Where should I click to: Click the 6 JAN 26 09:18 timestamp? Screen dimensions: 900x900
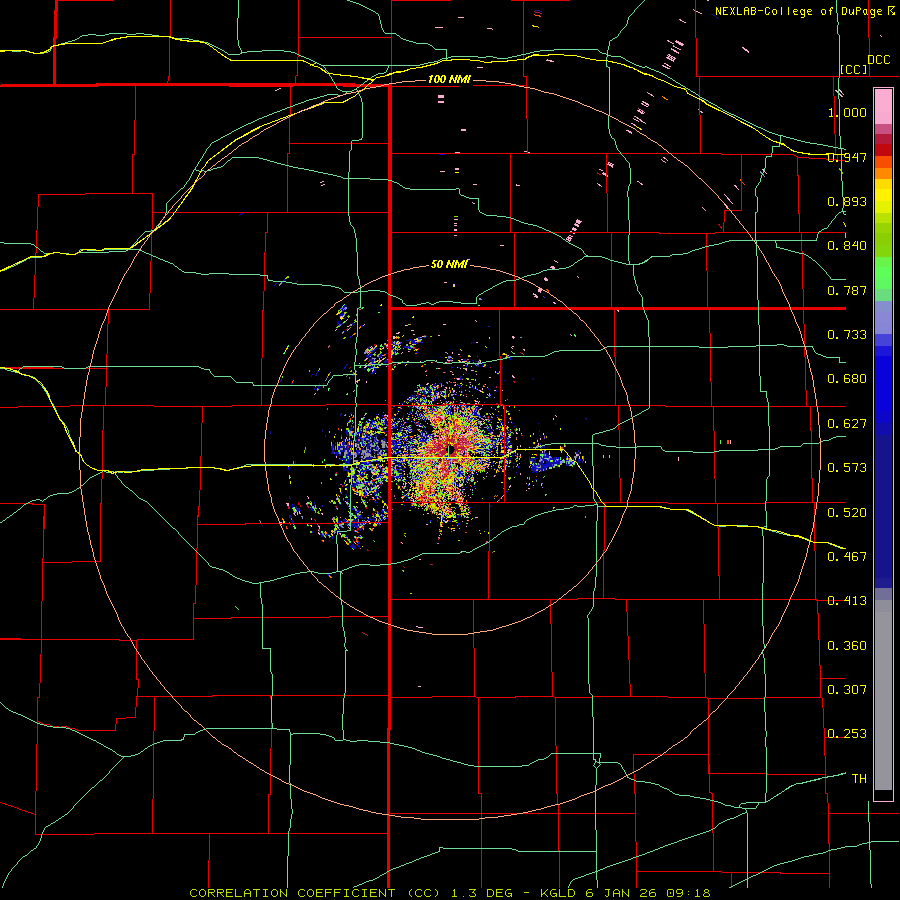pos(648,893)
